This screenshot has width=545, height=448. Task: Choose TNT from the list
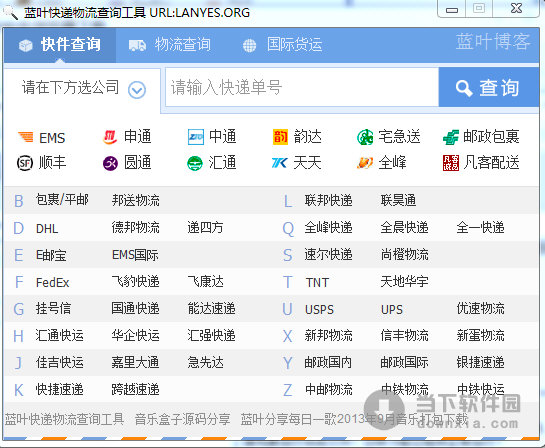(317, 283)
